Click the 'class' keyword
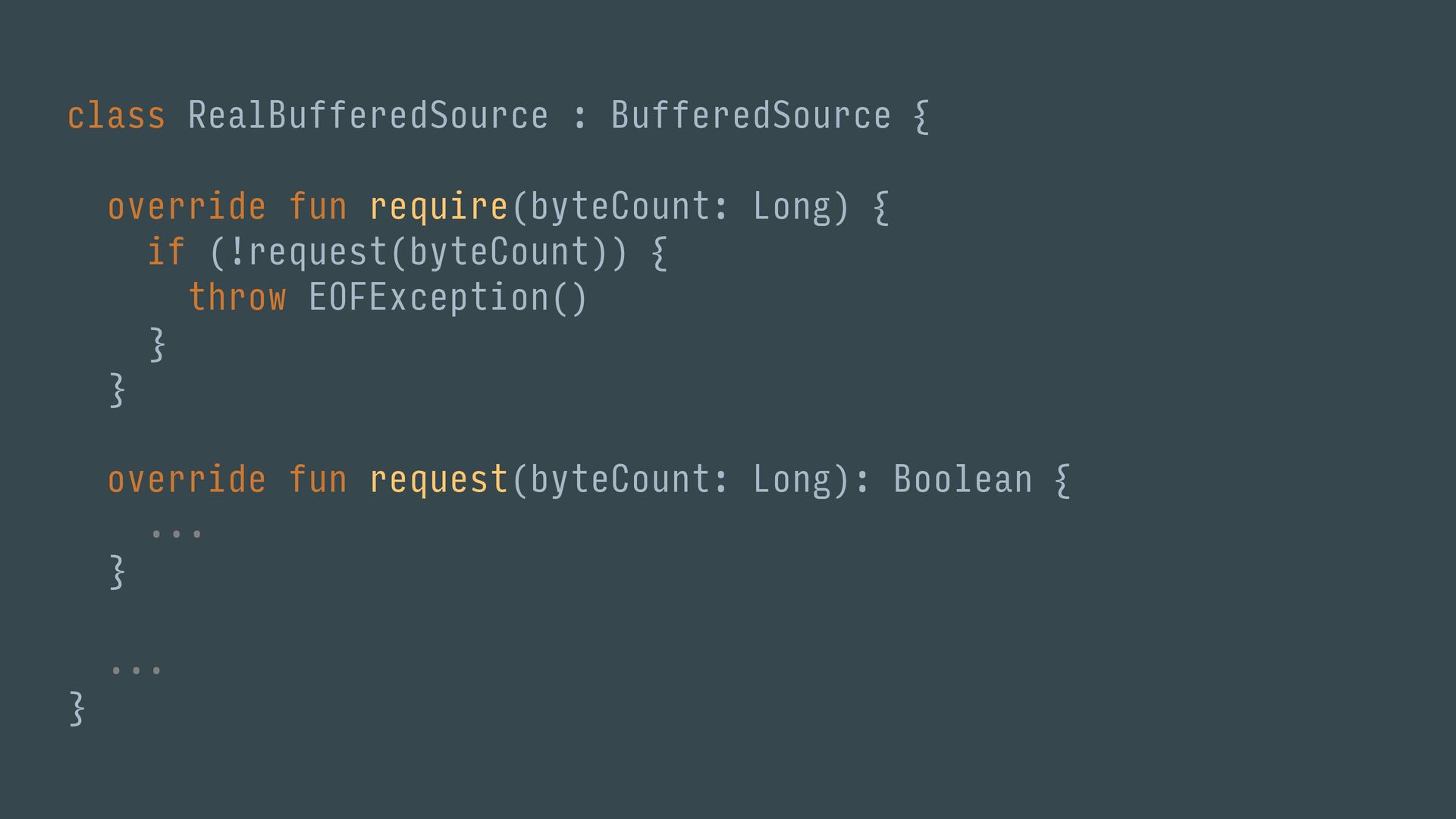1456x819 pixels. point(116,116)
